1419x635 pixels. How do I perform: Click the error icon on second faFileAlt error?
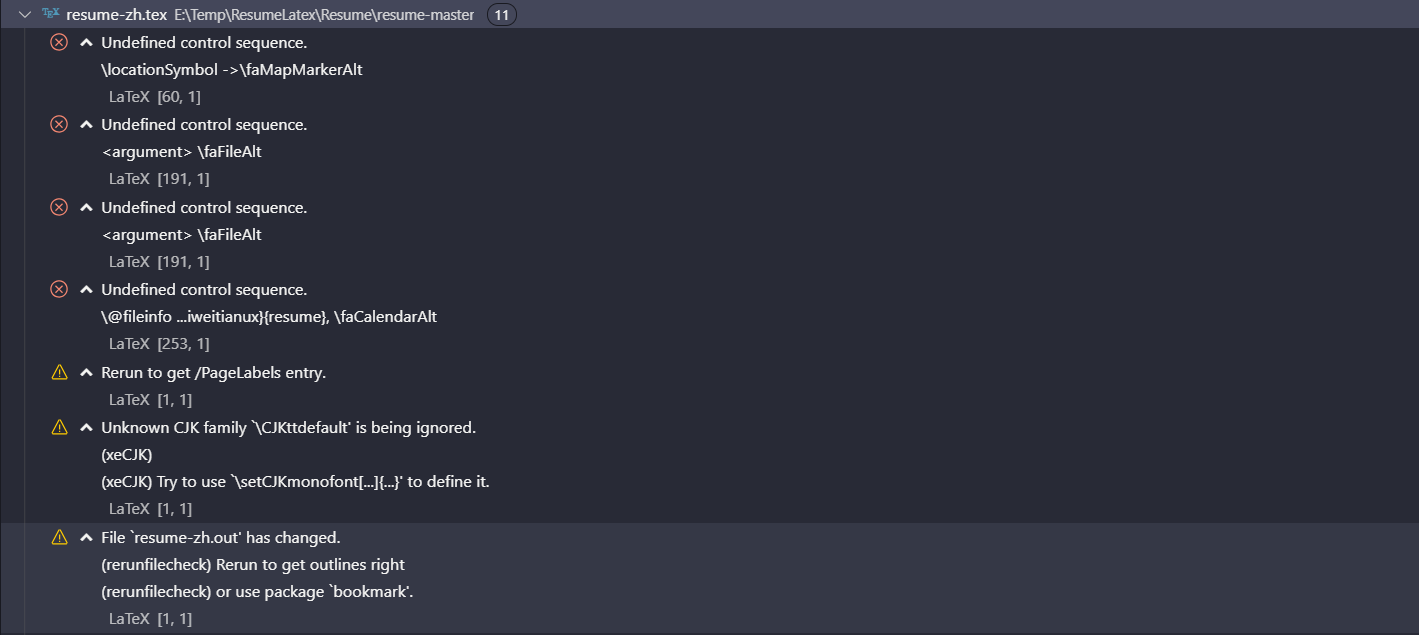pos(58,207)
